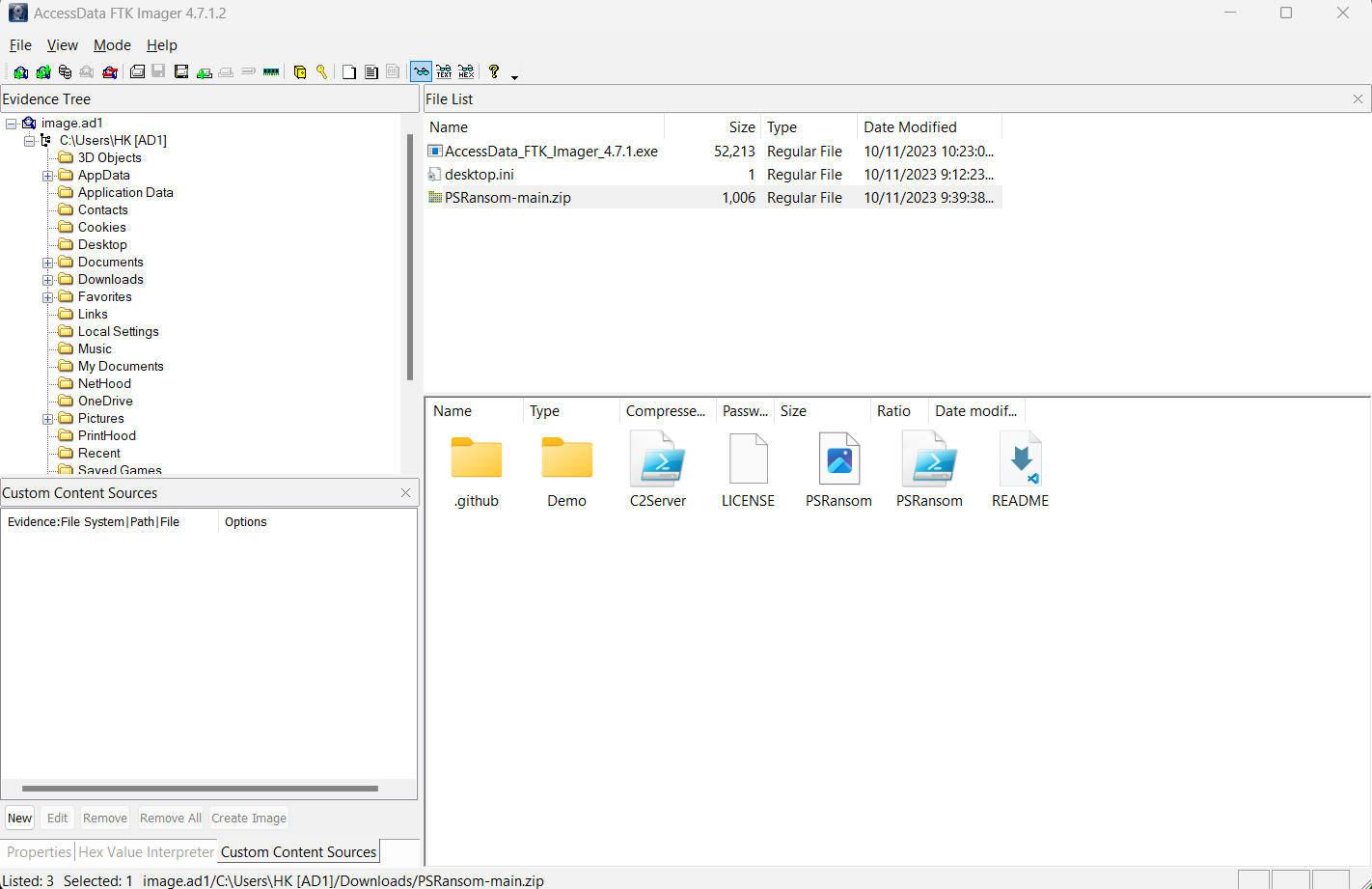Collapse the C:\Users\HK [AD1] node
This screenshot has height=889, width=1372.
click(29, 141)
